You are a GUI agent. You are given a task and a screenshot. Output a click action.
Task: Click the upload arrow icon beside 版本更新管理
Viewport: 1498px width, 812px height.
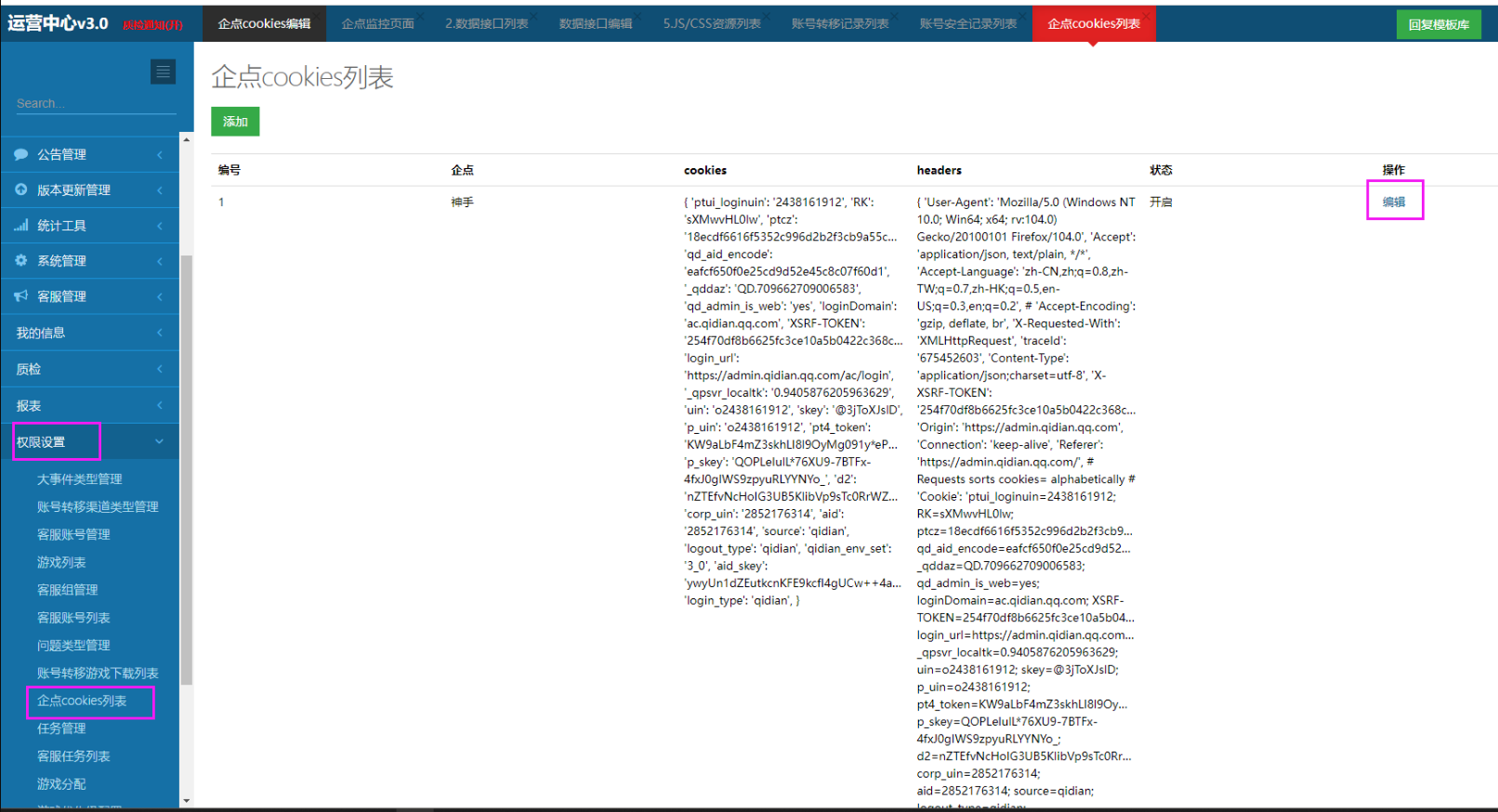pyautogui.click(x=21, y=190)
